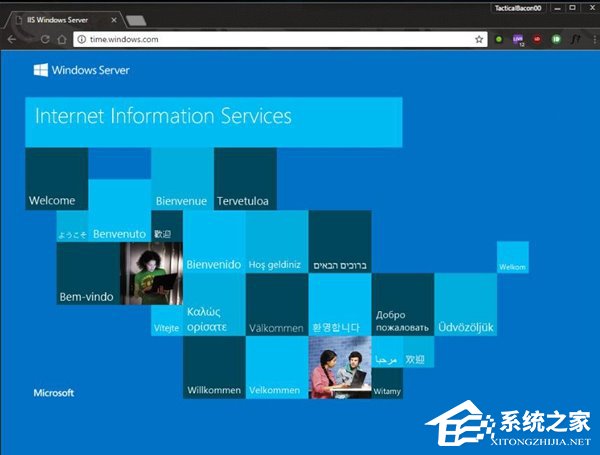Click the Bienvenue tile
This screenshot has width=600, height=455.
click(183, 179)
